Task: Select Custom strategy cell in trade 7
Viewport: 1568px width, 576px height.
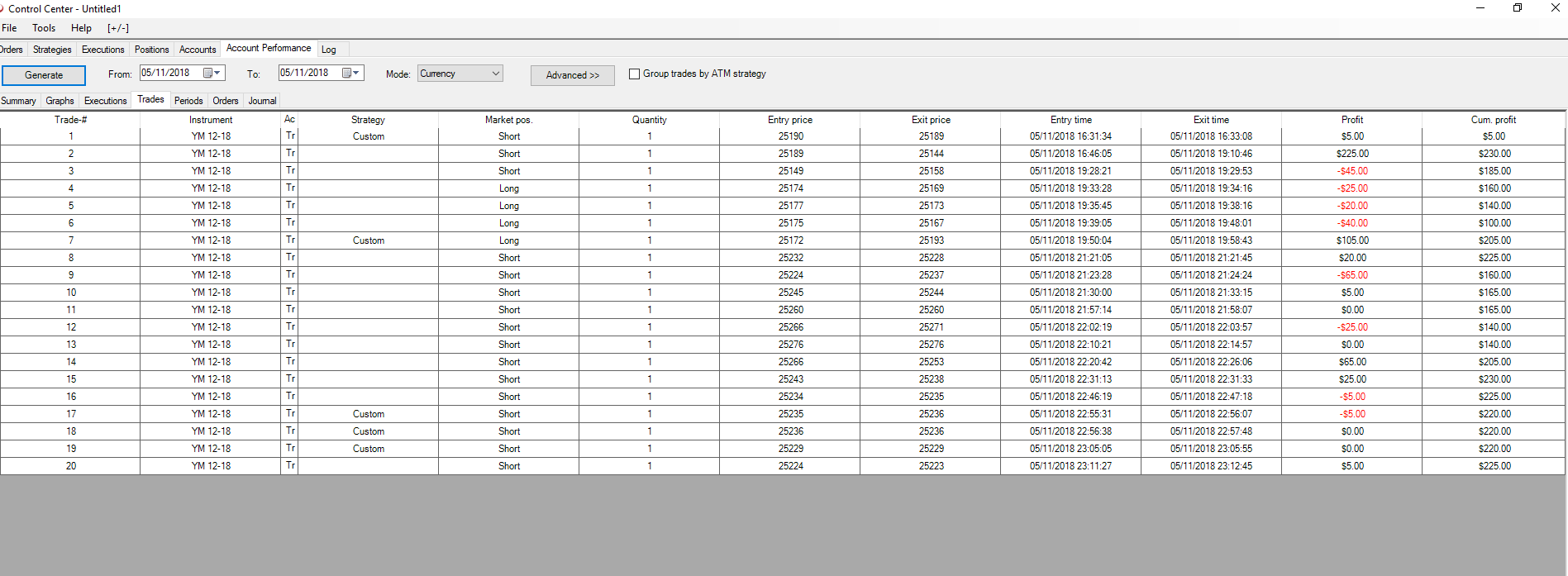Action: point(368,240)
